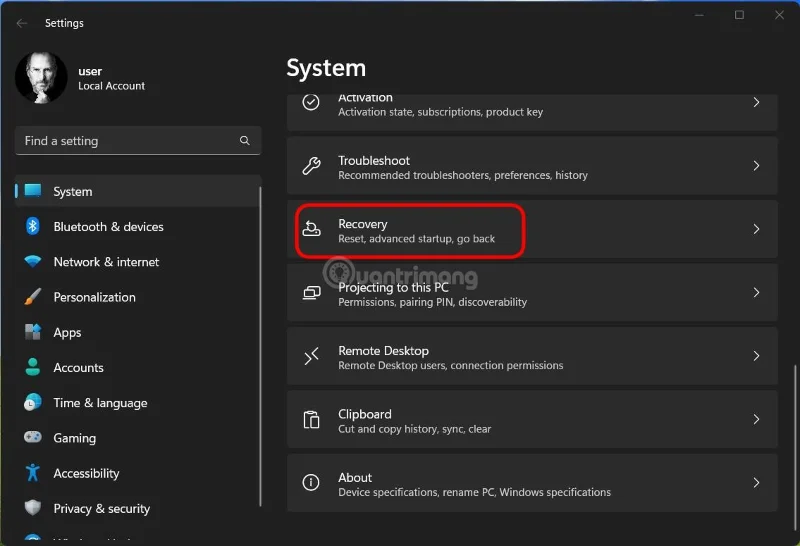Click the Find a setting field
800x546 pixels.
[138, 140]
